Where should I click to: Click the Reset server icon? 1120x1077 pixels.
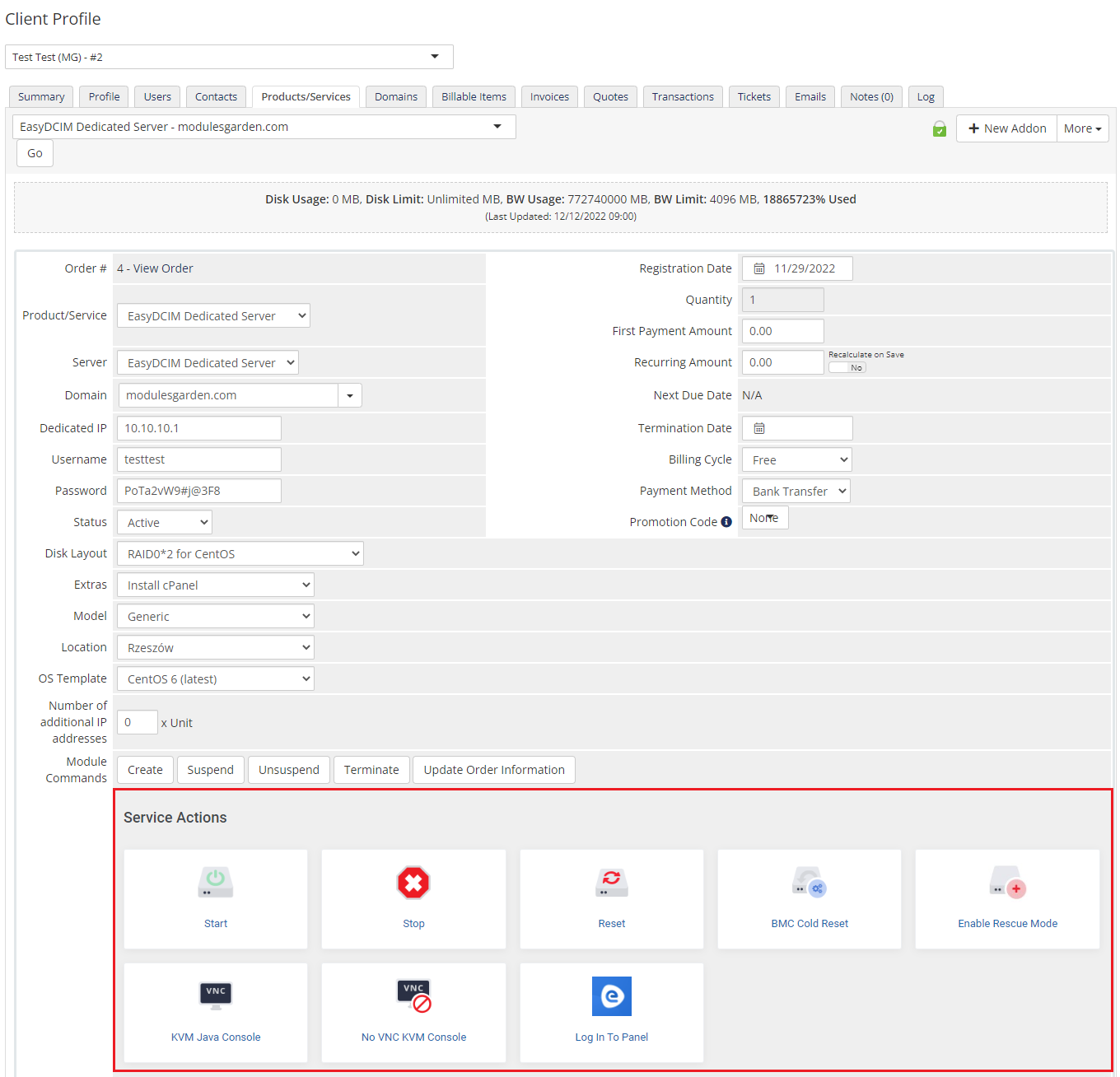point(612,883)
